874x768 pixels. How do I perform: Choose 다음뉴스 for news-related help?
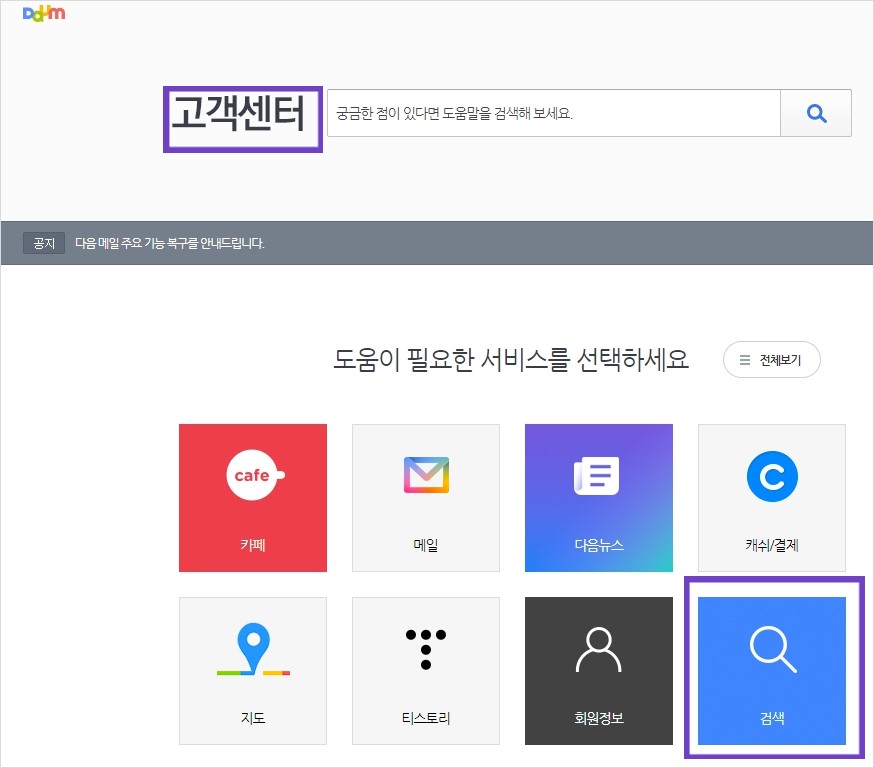point(598,497)
